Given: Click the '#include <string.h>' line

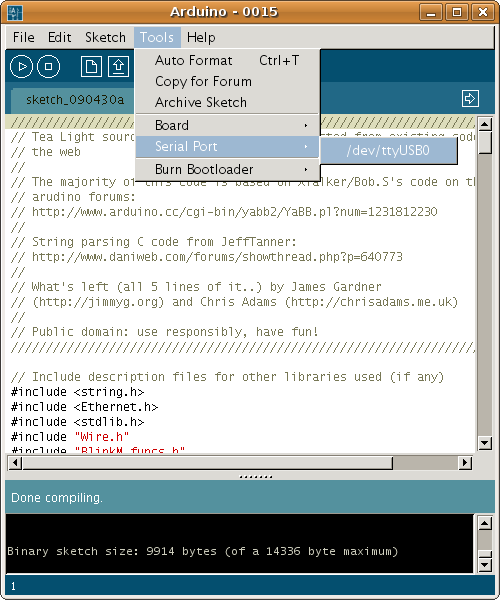Looking at the screenshot, I should 78,392.
